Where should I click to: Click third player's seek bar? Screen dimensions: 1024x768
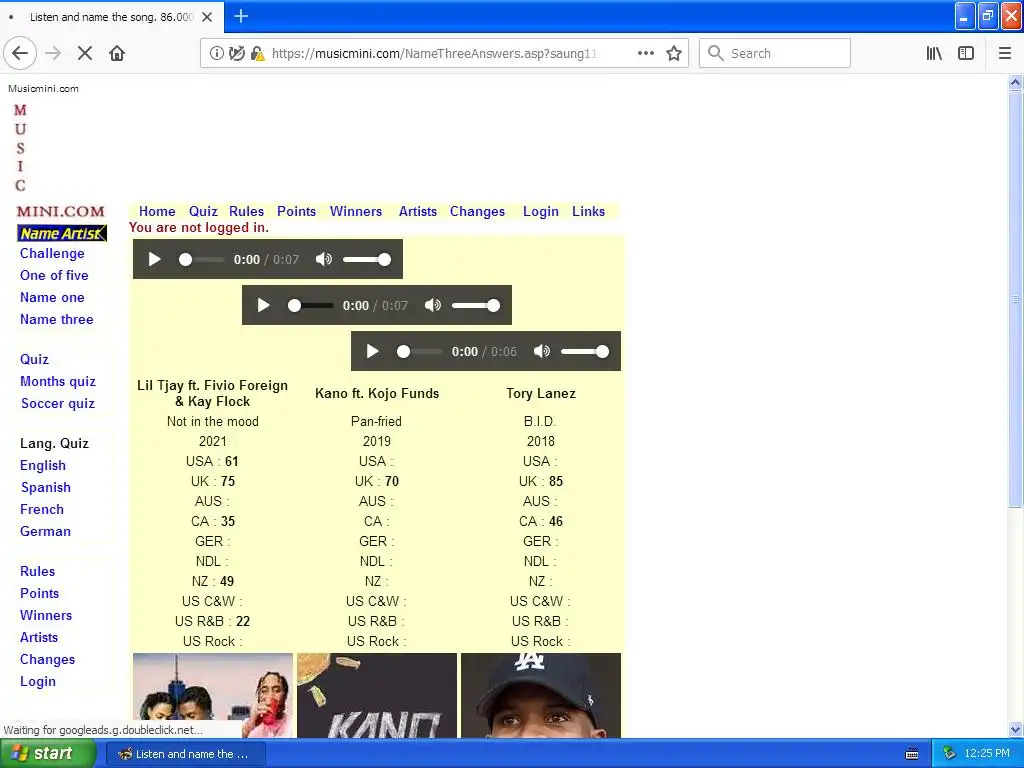click(419, 351)
